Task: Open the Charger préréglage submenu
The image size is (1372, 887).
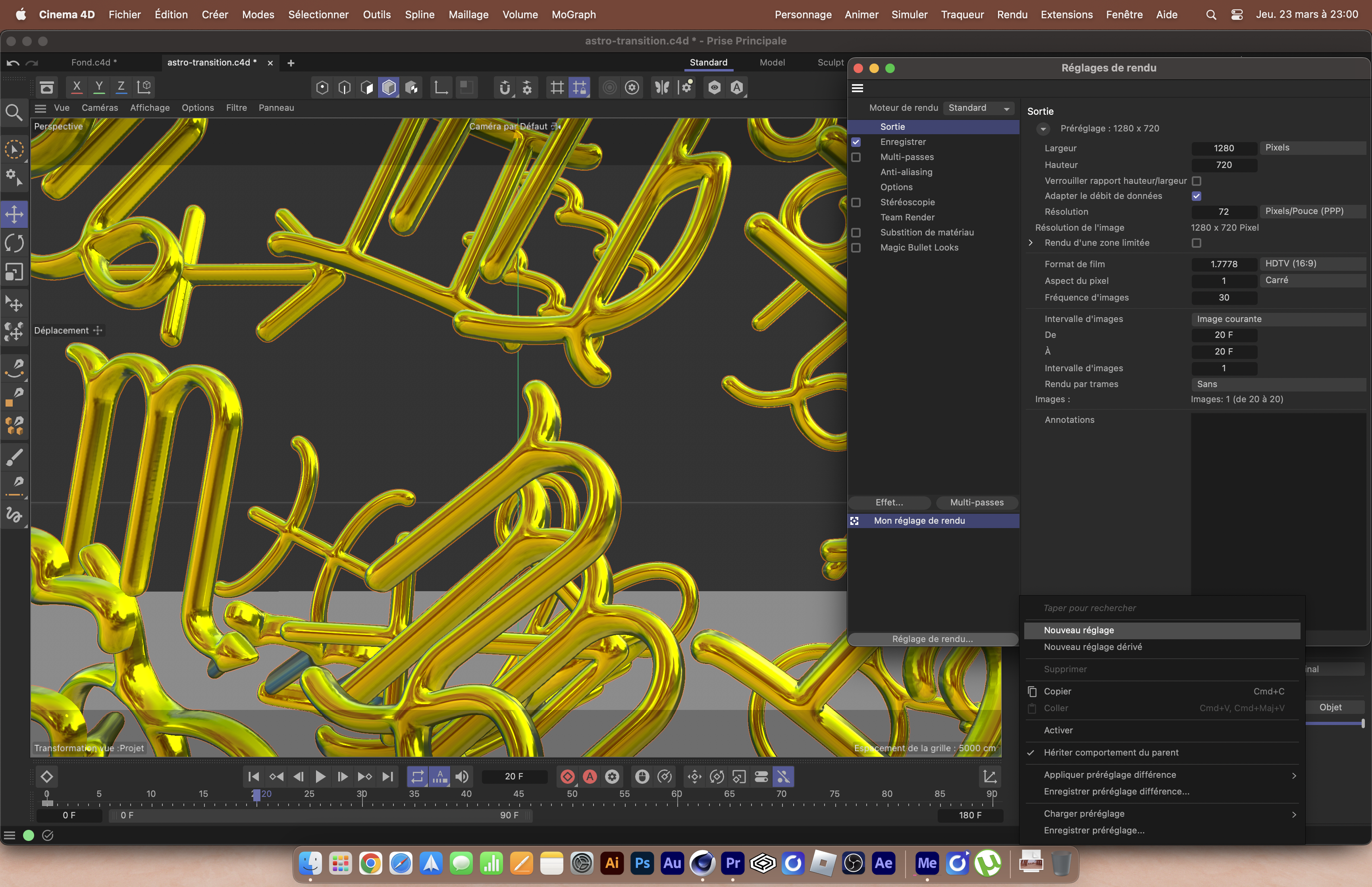Action: [1162, 813]
